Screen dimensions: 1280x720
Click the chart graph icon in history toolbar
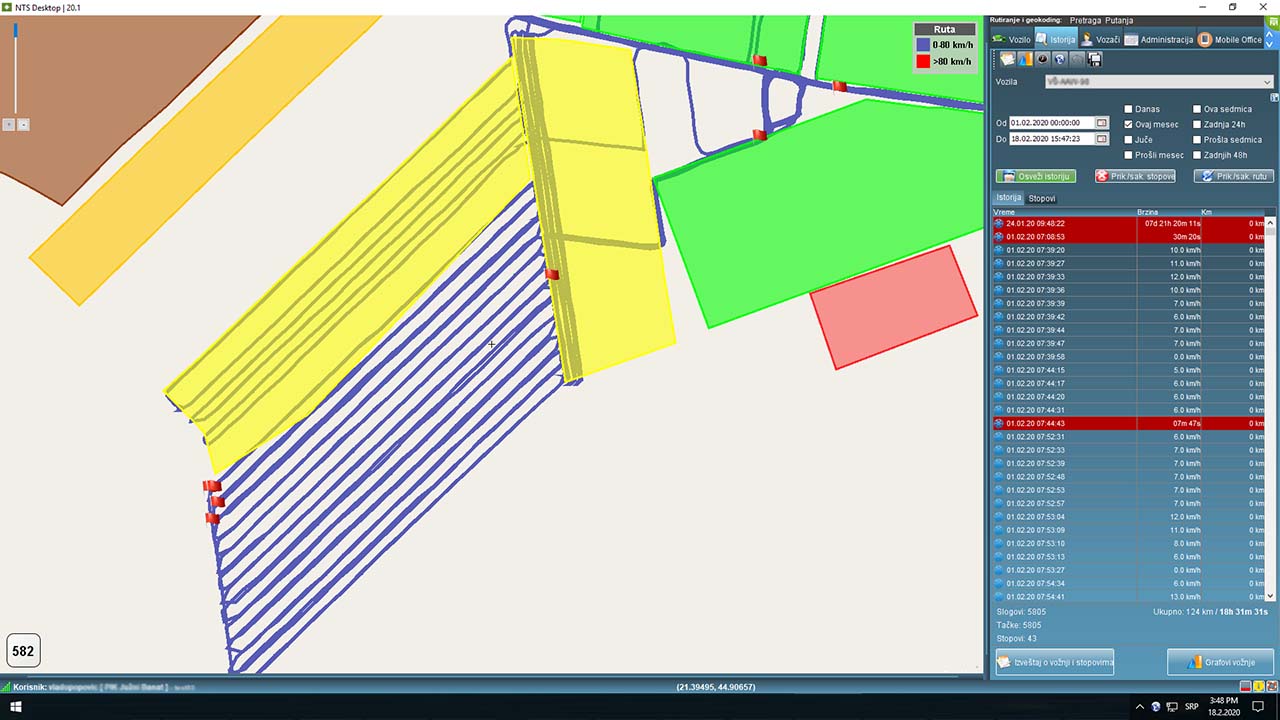tap(1025, 60)
